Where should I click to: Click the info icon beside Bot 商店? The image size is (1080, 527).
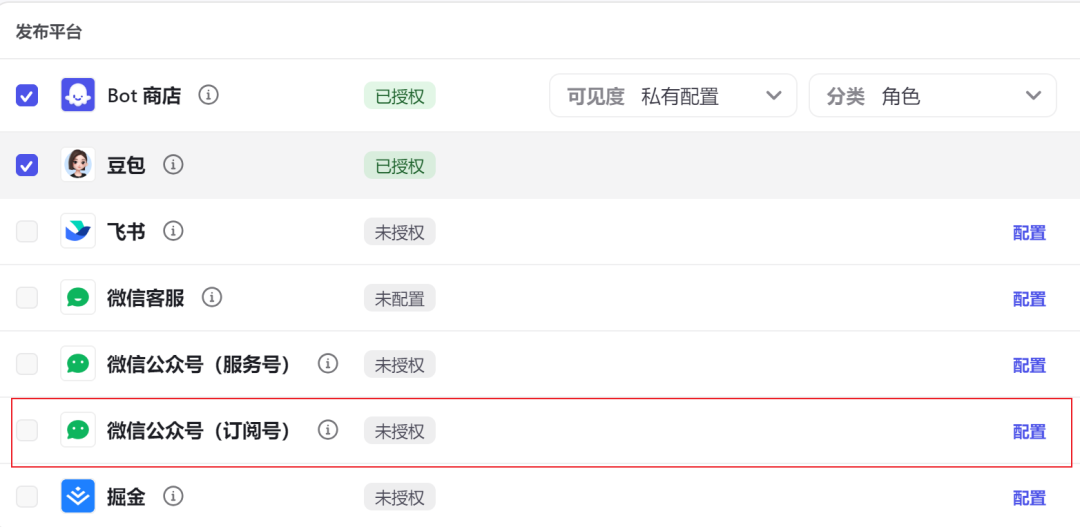pyautogui.click(x=208, y=96)
